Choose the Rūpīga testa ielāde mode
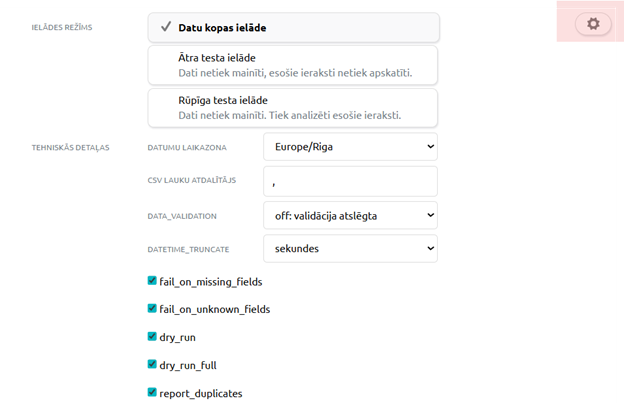Image resolution: width=624 pixels, height=403 pixels. tap(293, 108)
